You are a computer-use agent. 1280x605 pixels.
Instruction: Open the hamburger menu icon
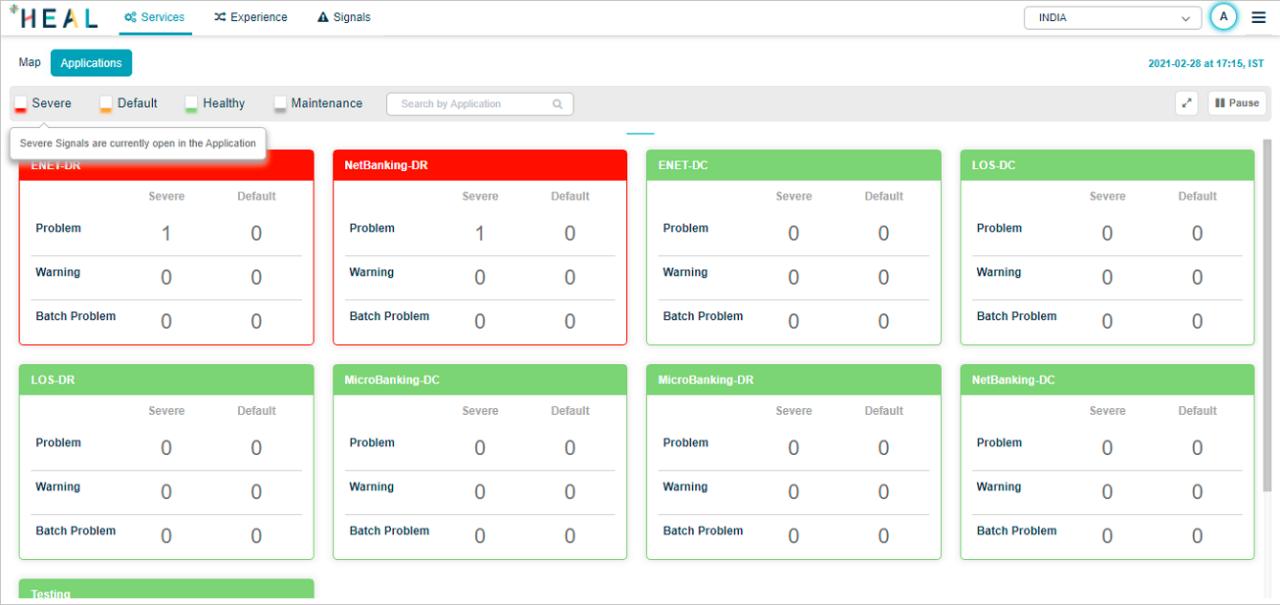[1258, 17]
